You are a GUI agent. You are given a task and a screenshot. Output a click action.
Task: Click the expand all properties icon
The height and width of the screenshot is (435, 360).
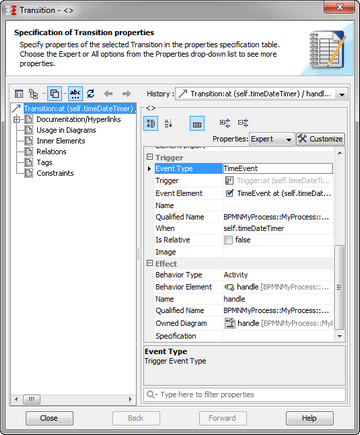pos(225,123)
